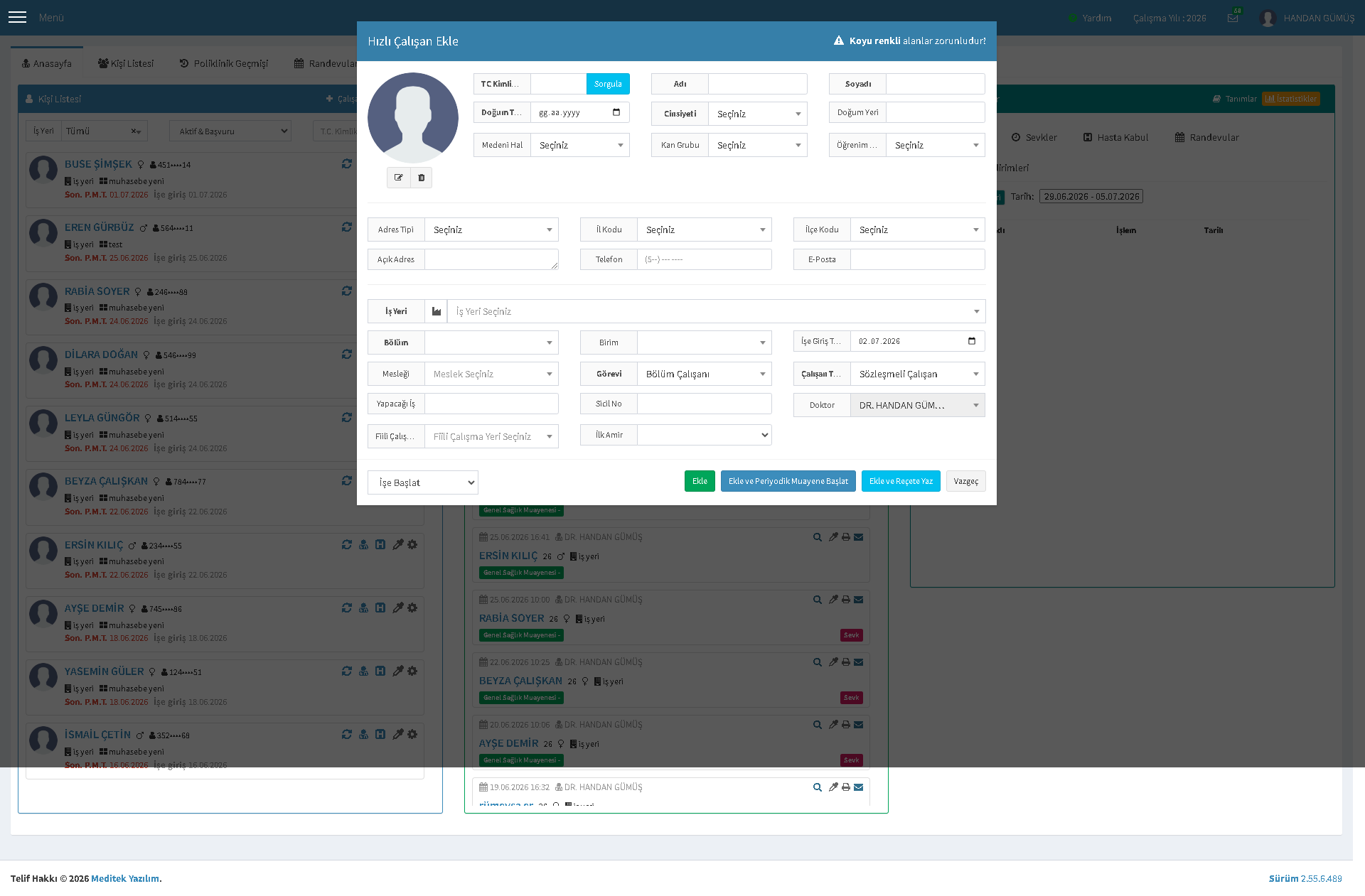Click the edit photo icon under avatar
This screenshot has width=1365, height=896.
pos(399,178)
